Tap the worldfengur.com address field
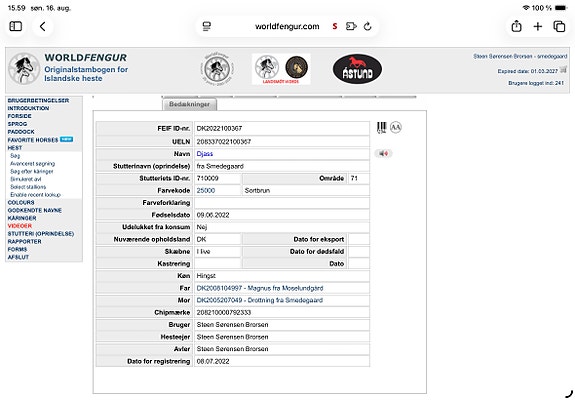Viewport: 575px width, 400px height. 287,26
